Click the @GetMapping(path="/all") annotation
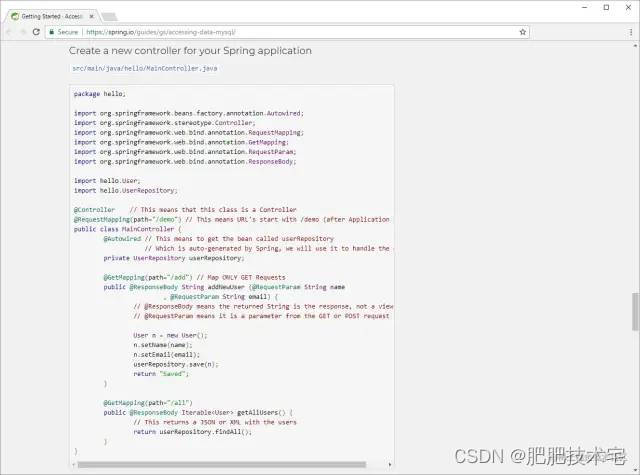The height and width of the screenshot is (475, 640). click(148, 403)
